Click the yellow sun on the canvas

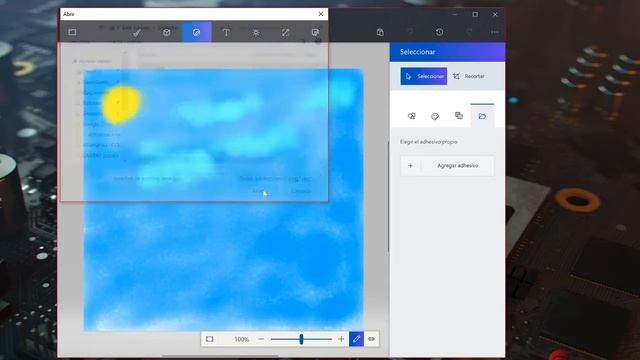click(121, 104)
